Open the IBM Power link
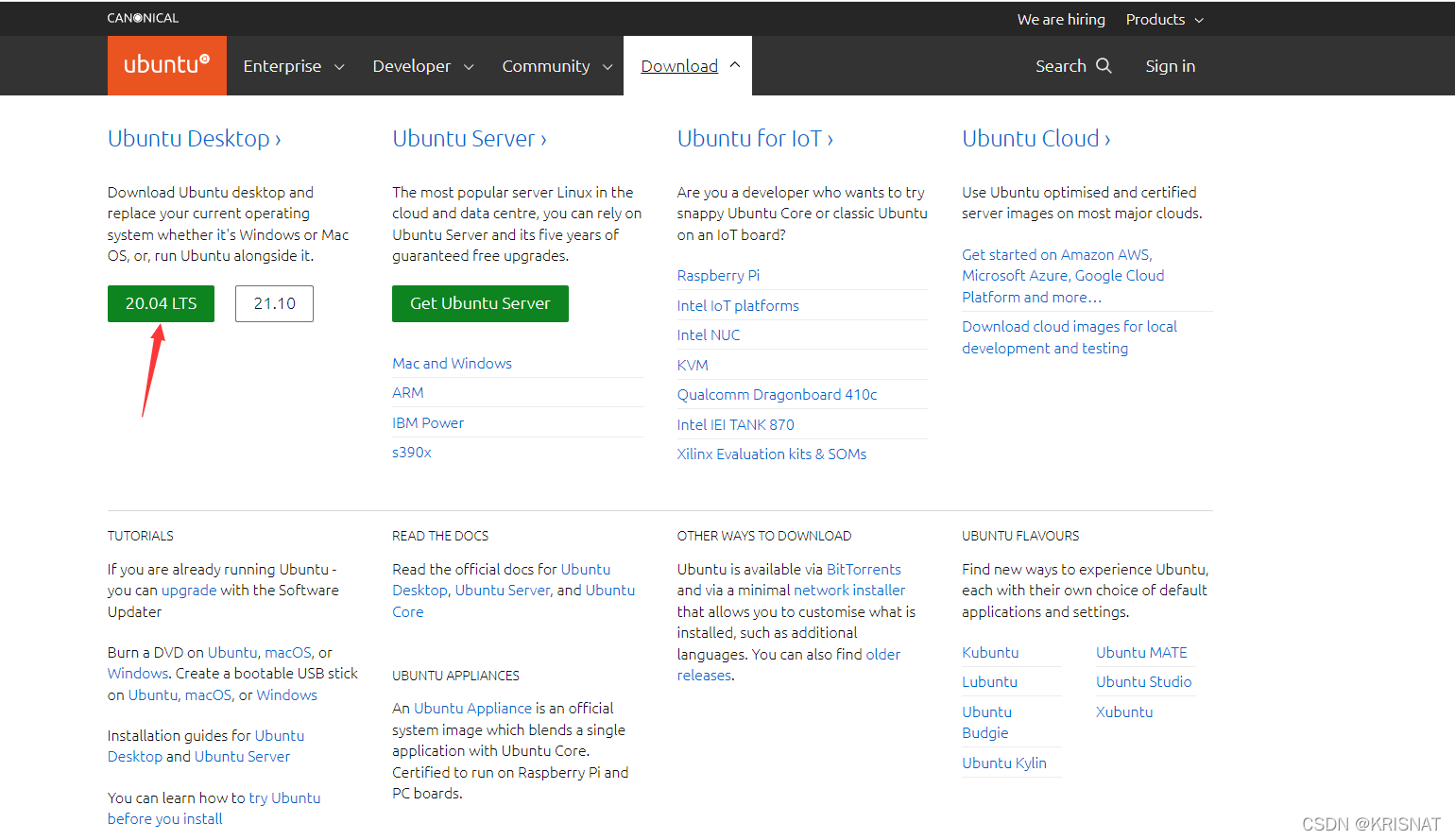 (428, 422)
